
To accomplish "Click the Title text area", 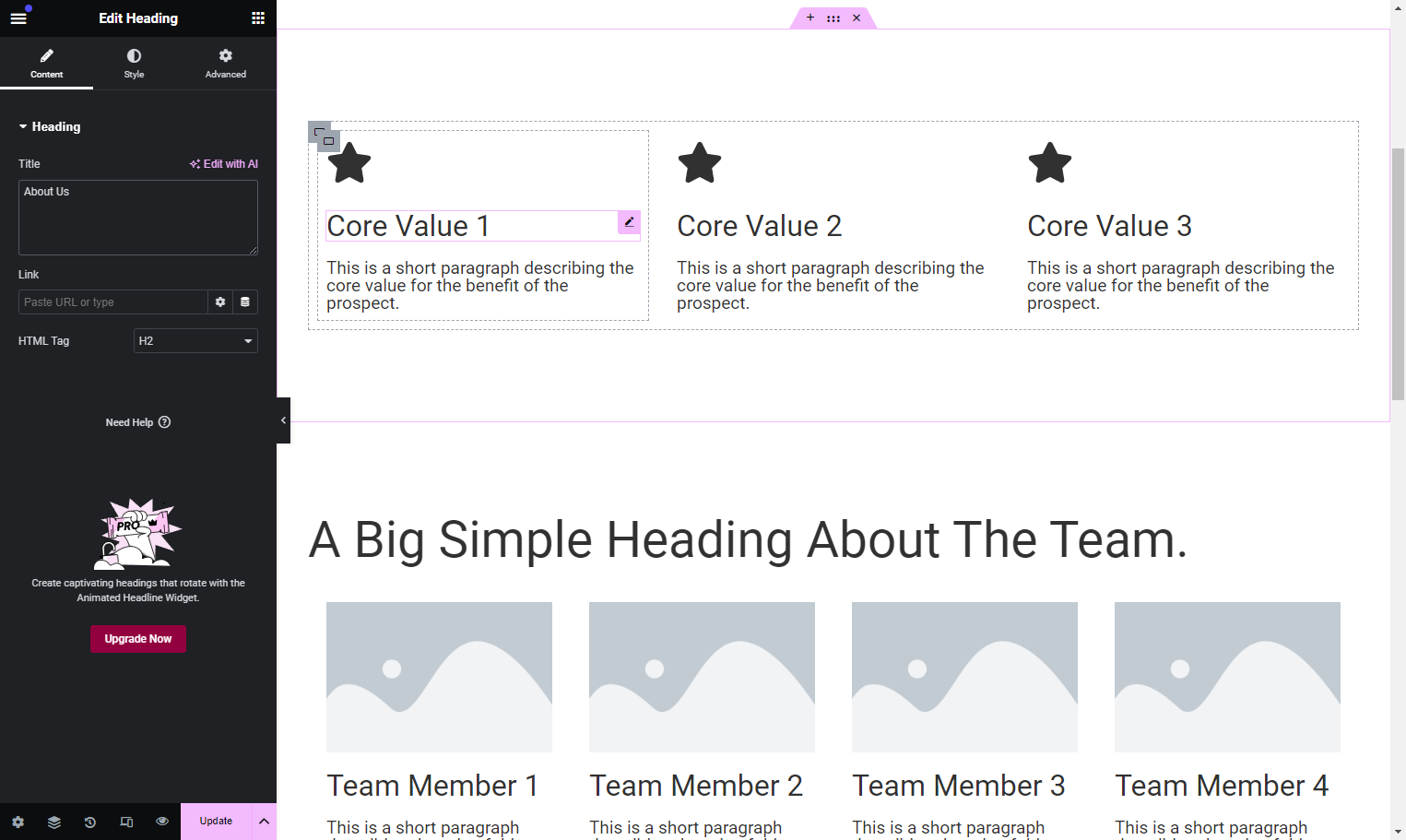I will pyautogui.click(x=138, y=218).
